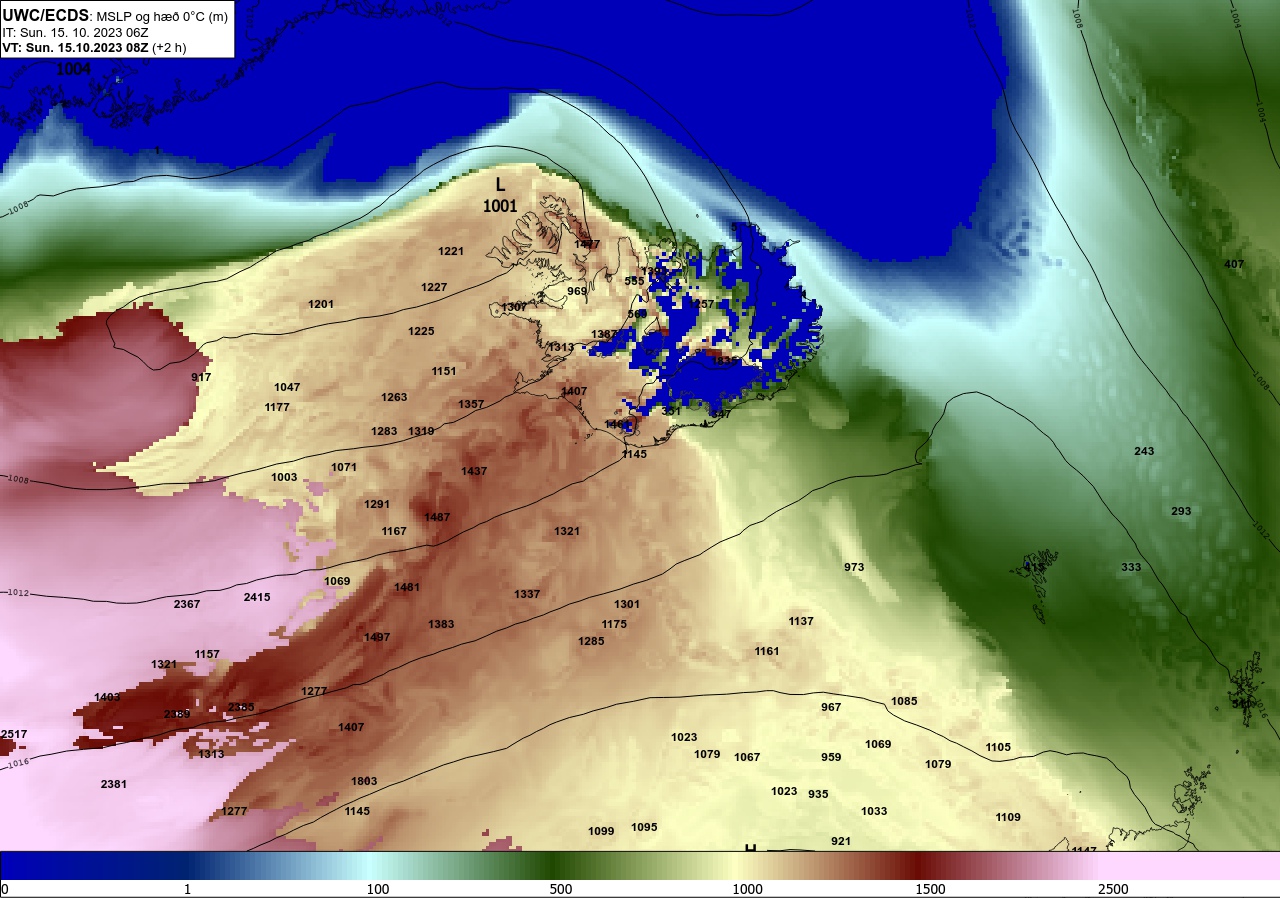Click the height value 1137
Image resolution: width=1280 pixels, height=898 pixels.
tap(801, 621)
